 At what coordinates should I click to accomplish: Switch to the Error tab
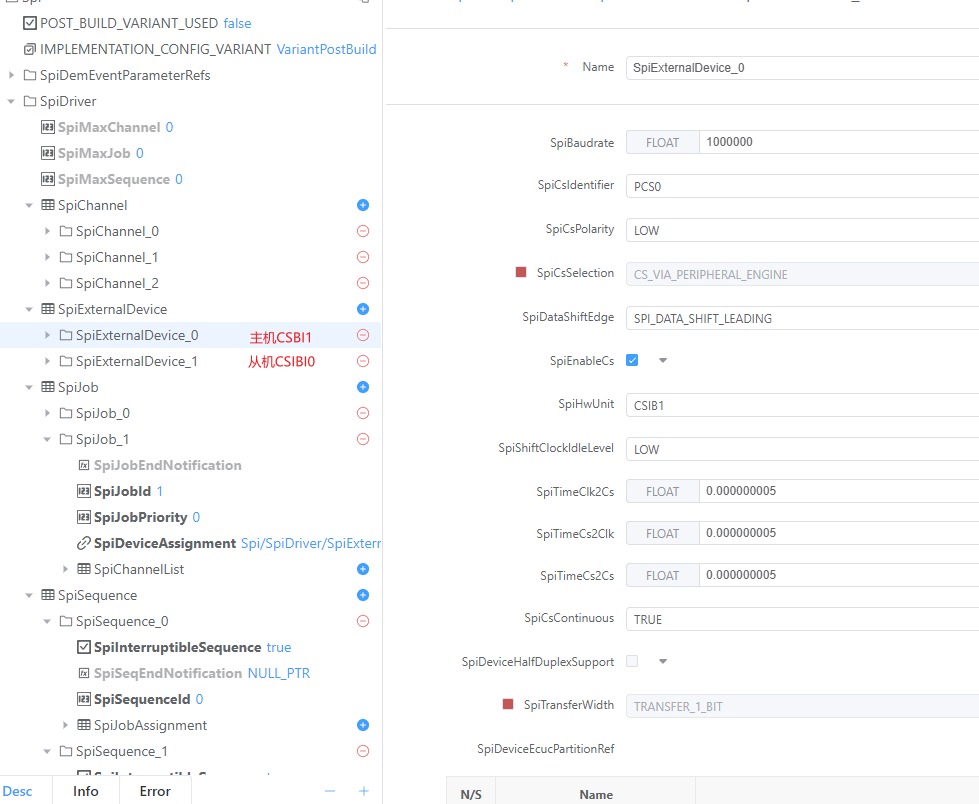pyautogui.click(x=155, y=792)
